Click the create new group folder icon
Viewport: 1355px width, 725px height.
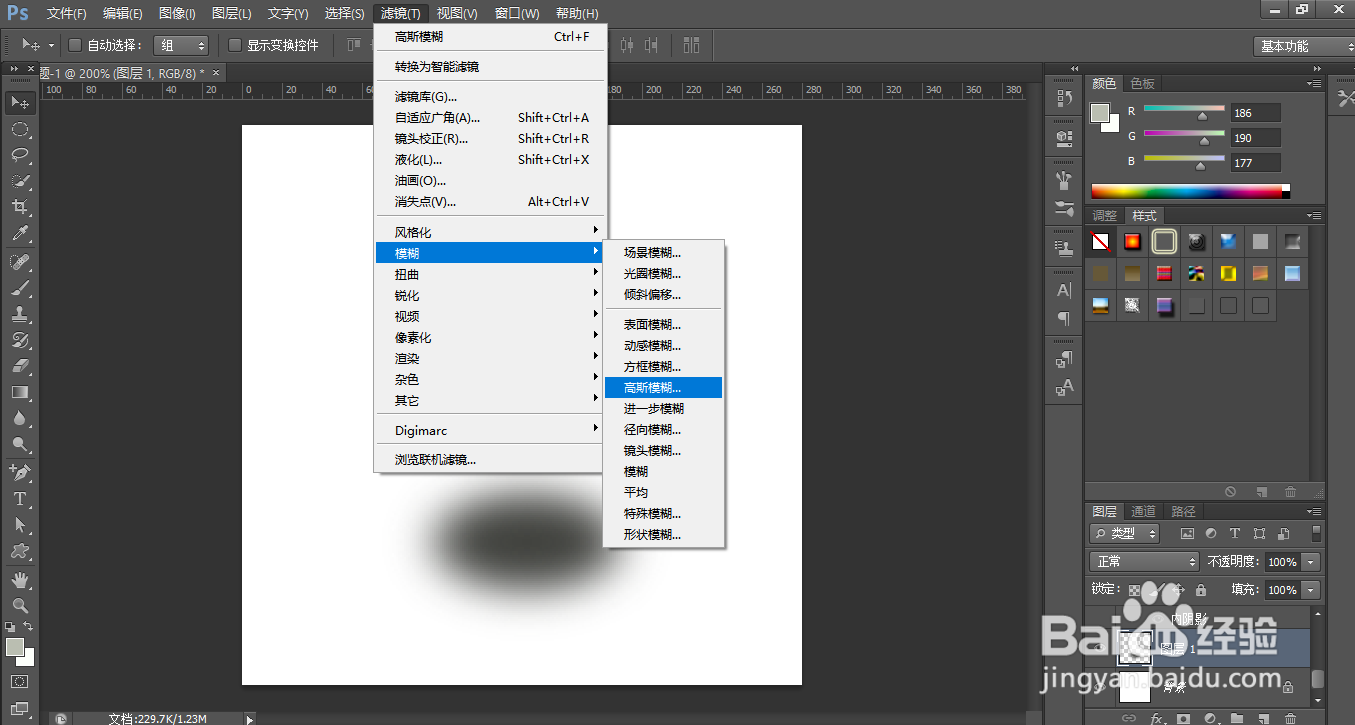coord(1237,718)
